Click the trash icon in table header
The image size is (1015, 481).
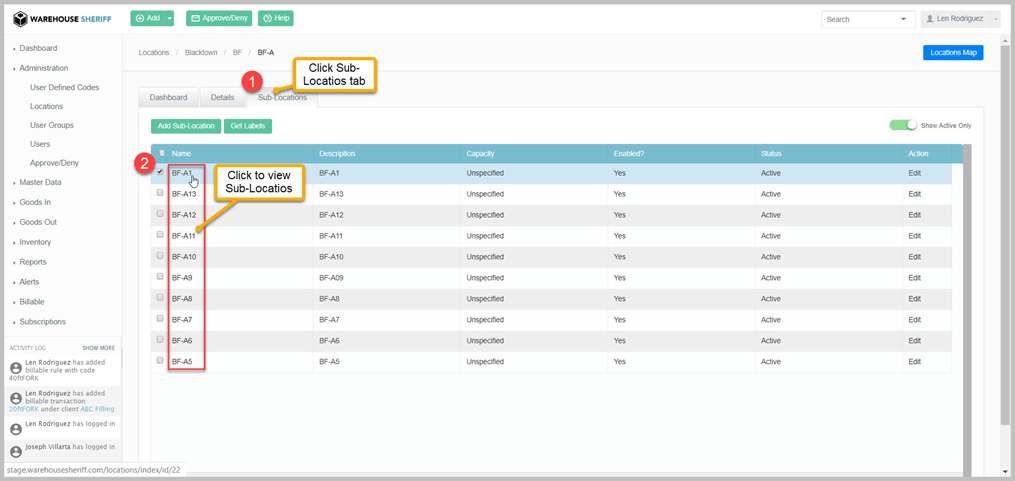click(x=162, y=153)
